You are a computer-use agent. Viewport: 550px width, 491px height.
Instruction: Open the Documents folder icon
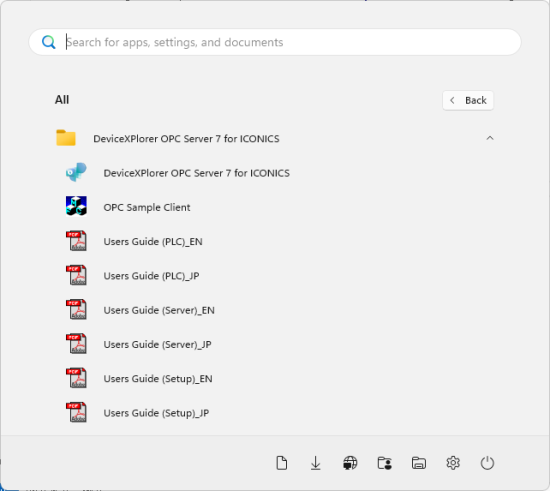(282, 463)
